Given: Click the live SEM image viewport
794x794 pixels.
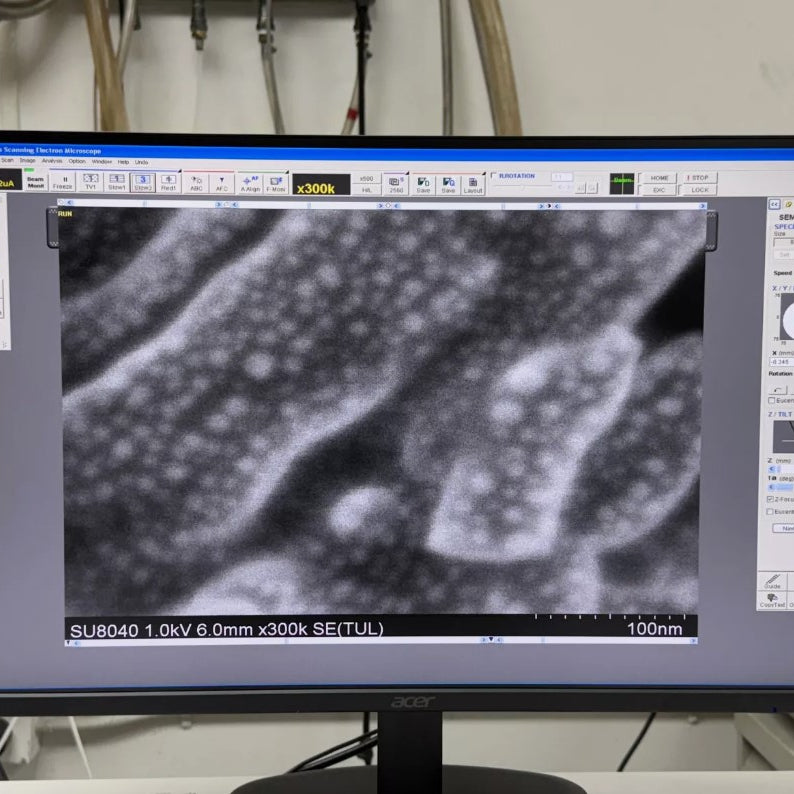Looking at the screenshot, I should coord(382,412).
